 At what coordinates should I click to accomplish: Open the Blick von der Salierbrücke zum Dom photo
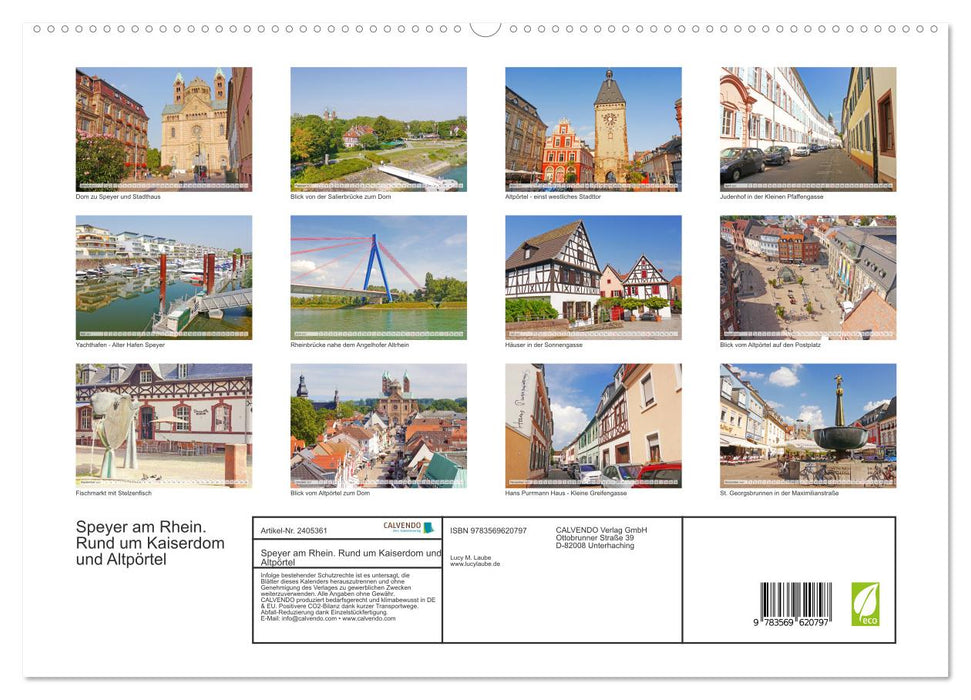point(378,129)
